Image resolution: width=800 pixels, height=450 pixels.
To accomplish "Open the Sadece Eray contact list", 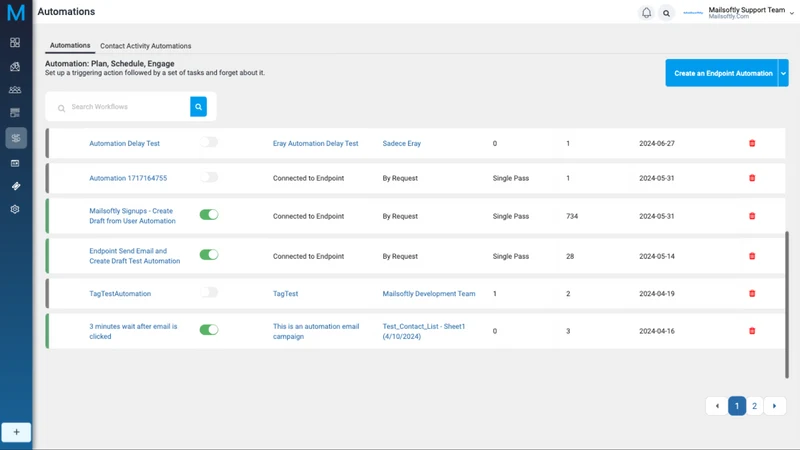I will pos(402,143).
